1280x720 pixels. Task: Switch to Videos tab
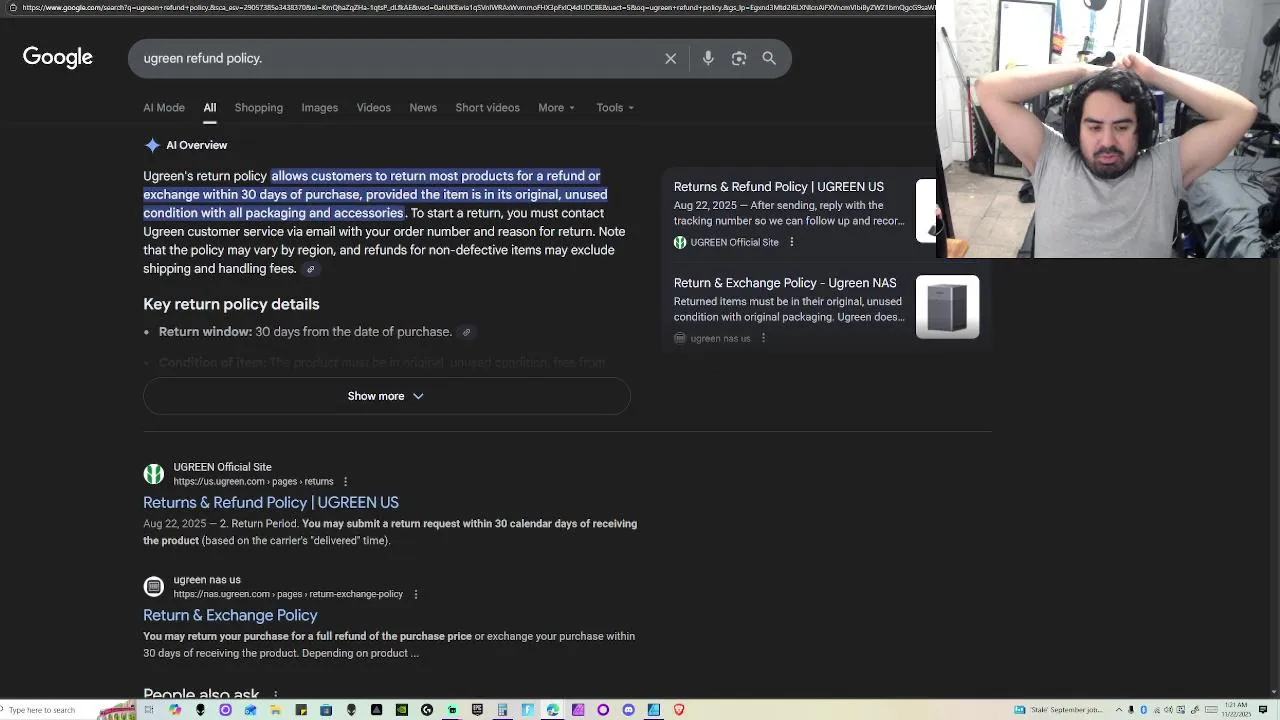374,108
